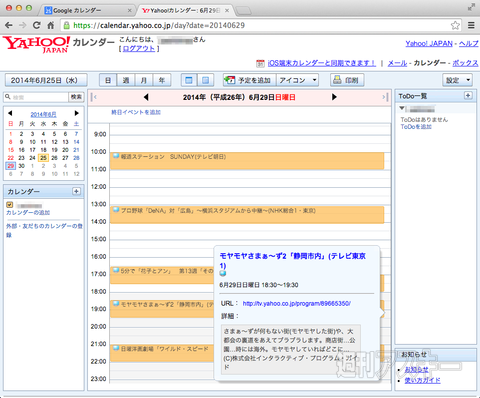This screenshot has height=398, width=480.
Task: Click 終日イベントを追加 link
Action: click(136, 112)
